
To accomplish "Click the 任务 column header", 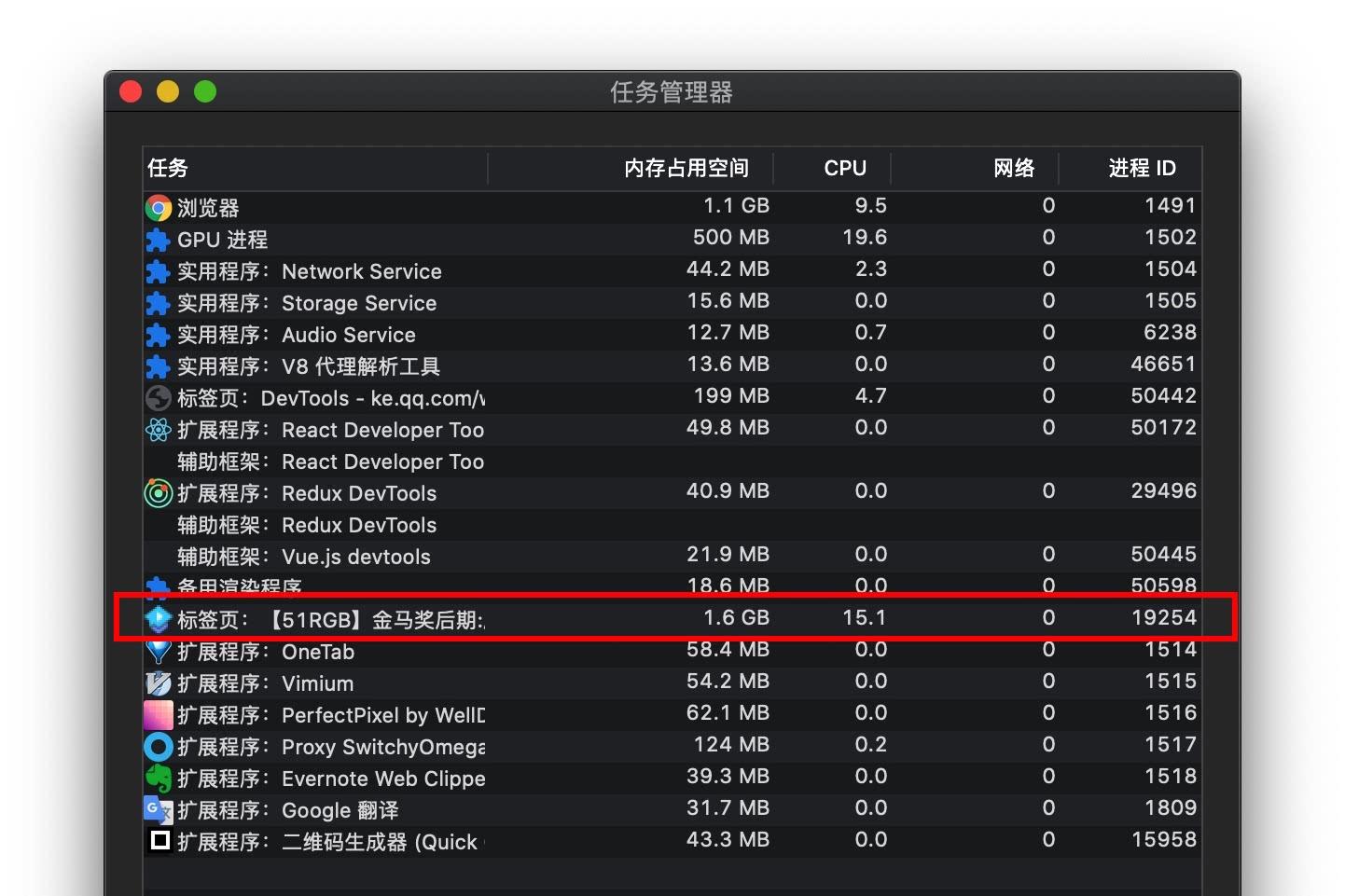I will point(168,168).
